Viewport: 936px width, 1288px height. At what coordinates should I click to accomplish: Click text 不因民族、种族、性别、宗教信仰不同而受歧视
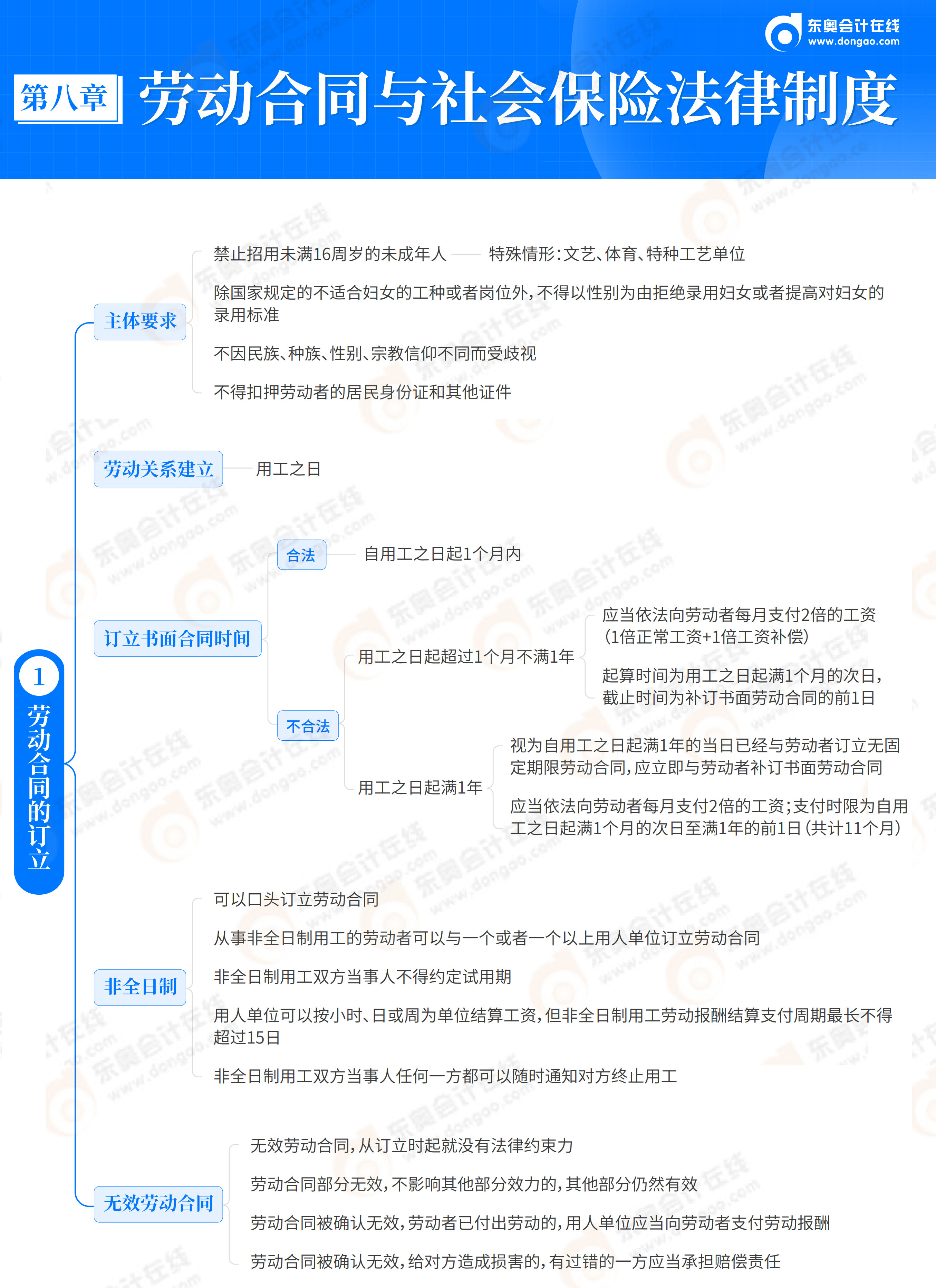pyautogui.click(x=375, y=353)
